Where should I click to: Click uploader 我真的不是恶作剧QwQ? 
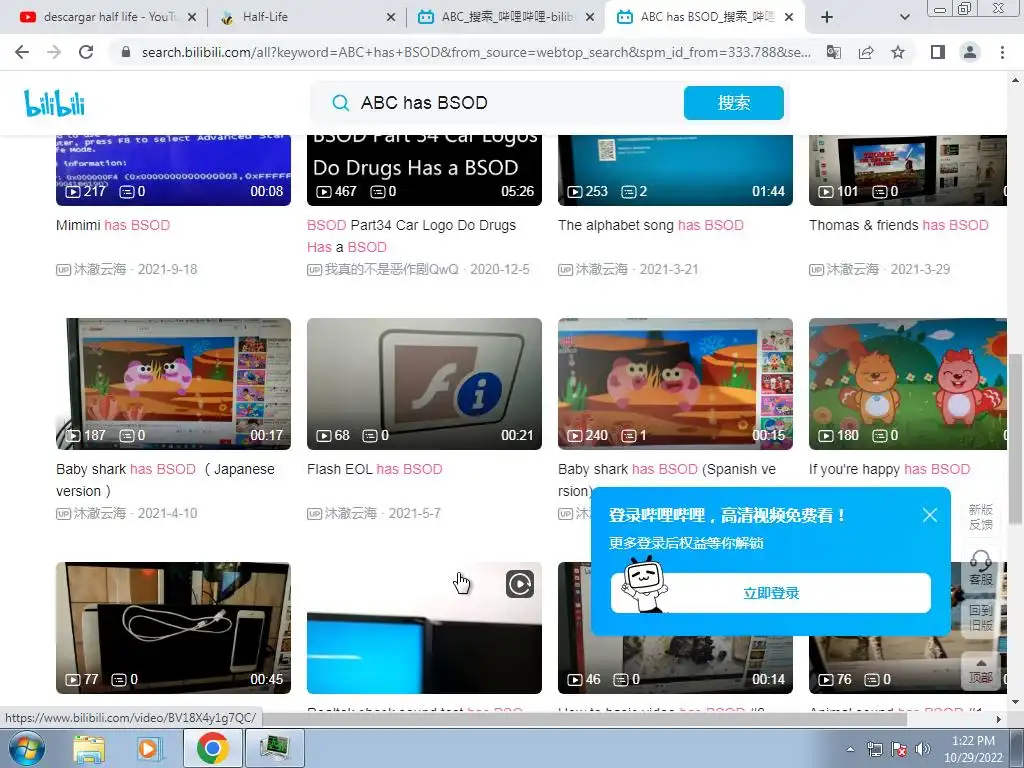pos(391,269)
